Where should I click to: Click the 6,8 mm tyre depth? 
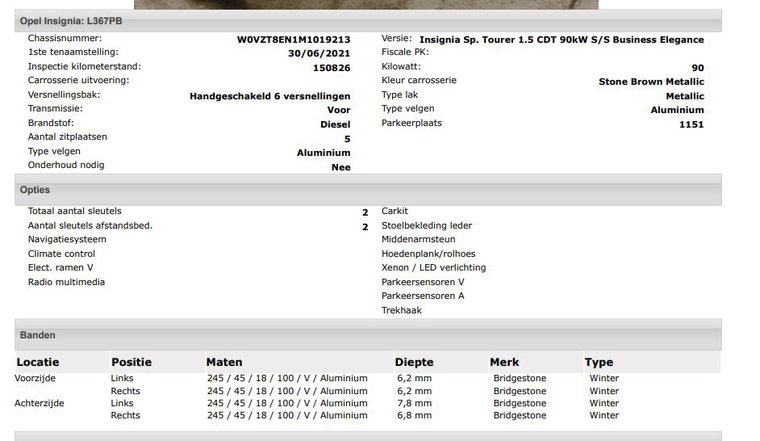pyautogui.click(x=414, y=415)
